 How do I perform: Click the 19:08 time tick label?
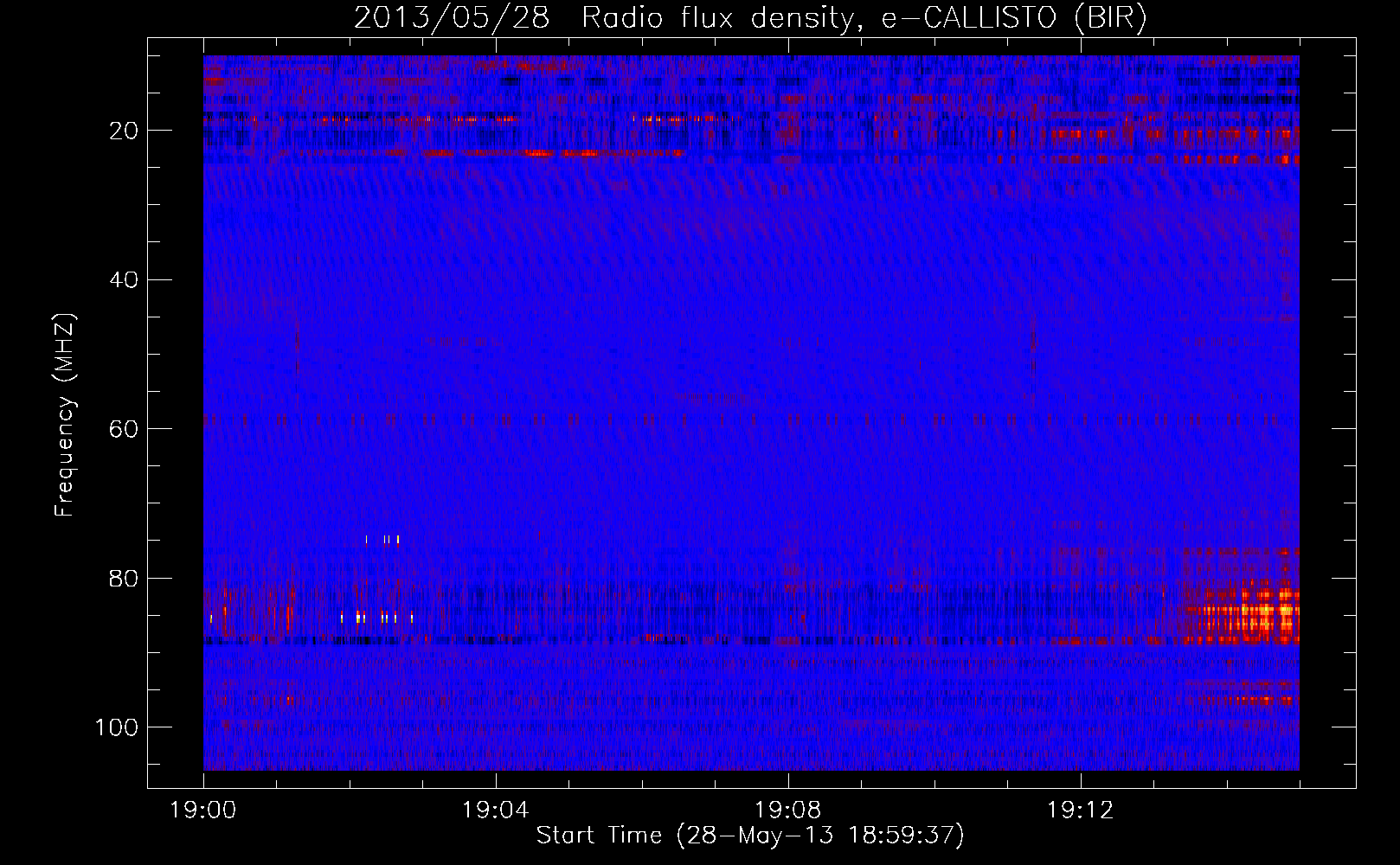click(788, 811)
